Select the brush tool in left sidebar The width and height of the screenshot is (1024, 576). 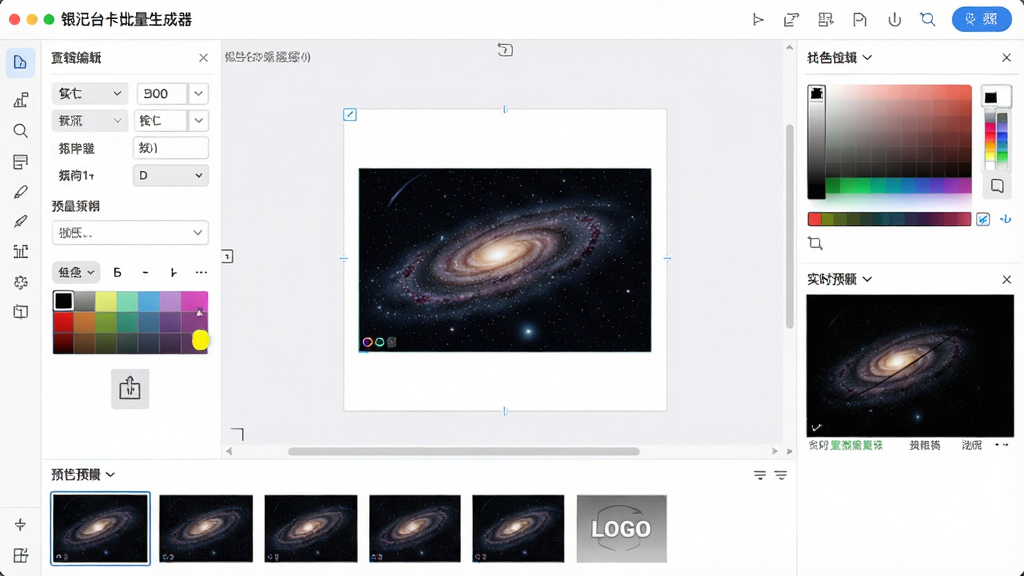(x=20, y=221)
